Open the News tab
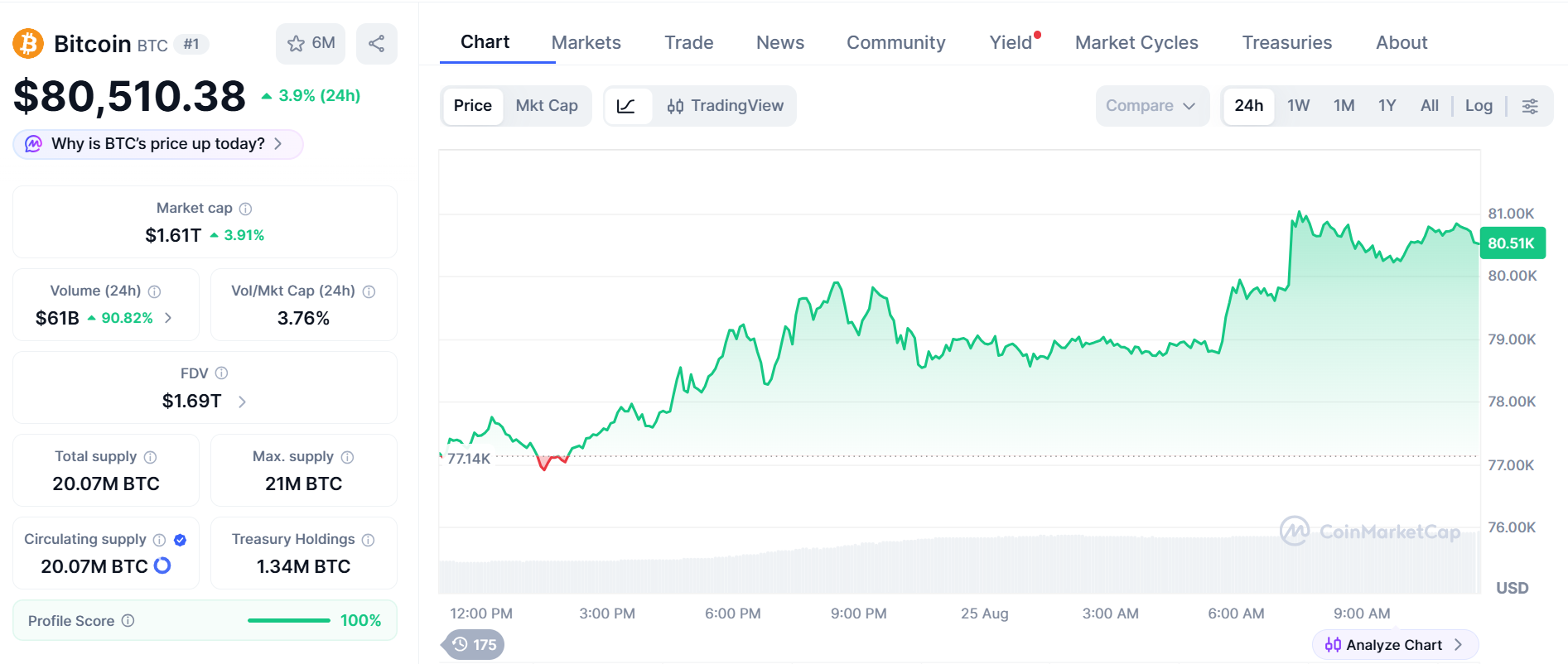This screenshot has height=664, width=1568. point(780,42)
